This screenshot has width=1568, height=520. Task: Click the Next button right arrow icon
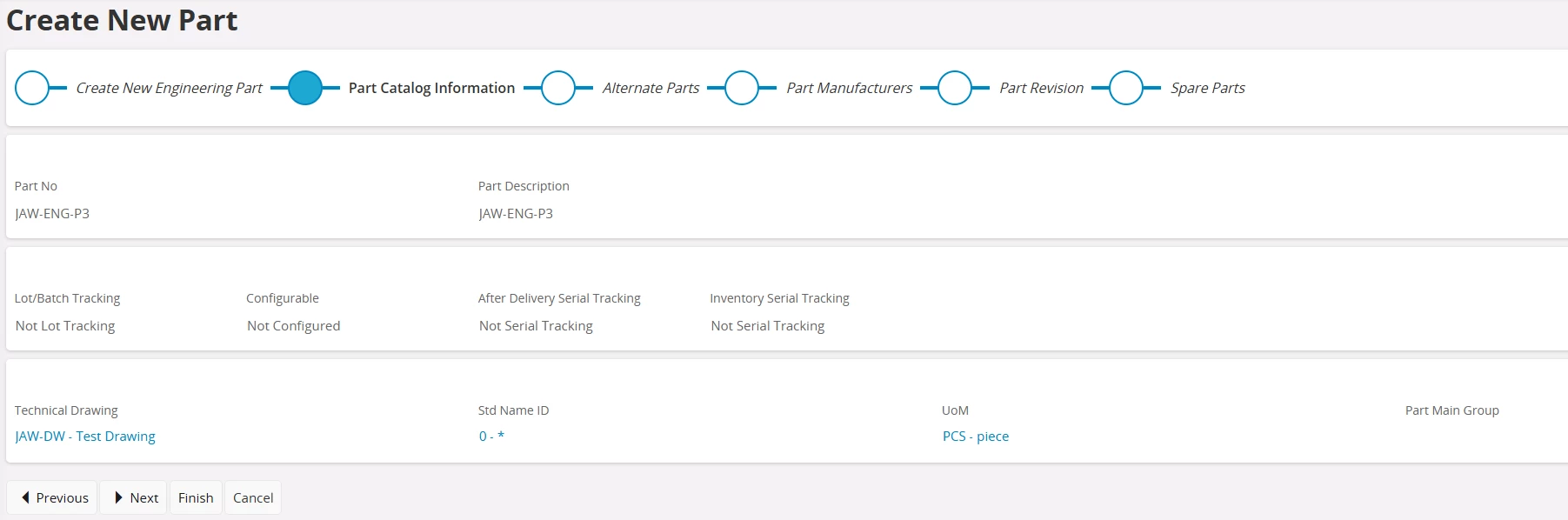[118, 497]
